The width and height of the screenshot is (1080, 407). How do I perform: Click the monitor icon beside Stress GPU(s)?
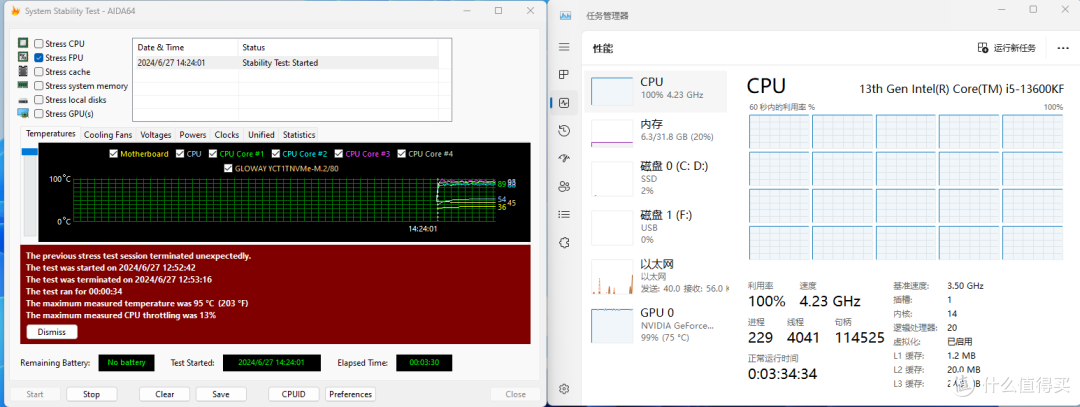tap(23, 114)
